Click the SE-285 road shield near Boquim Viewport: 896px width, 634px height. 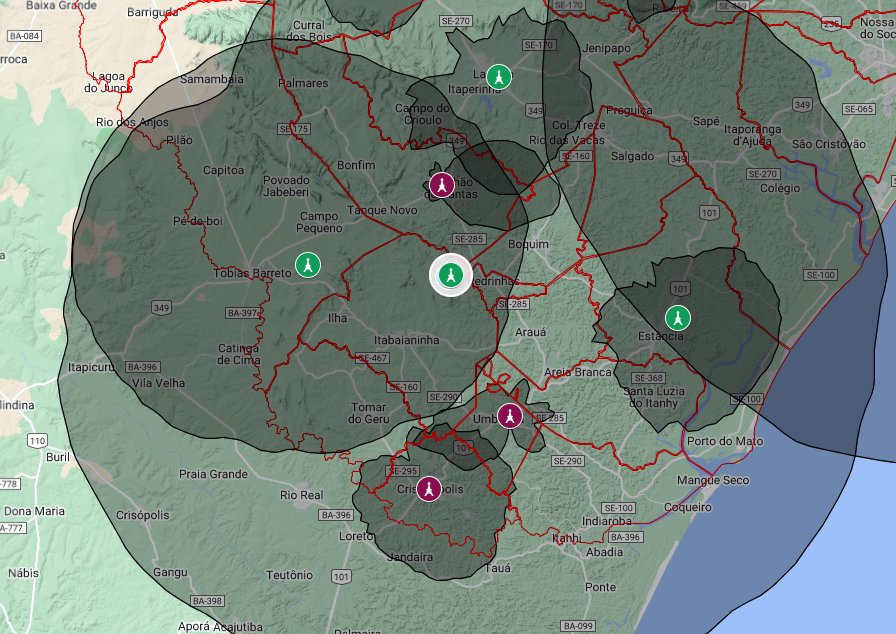[x=469, y=239]
